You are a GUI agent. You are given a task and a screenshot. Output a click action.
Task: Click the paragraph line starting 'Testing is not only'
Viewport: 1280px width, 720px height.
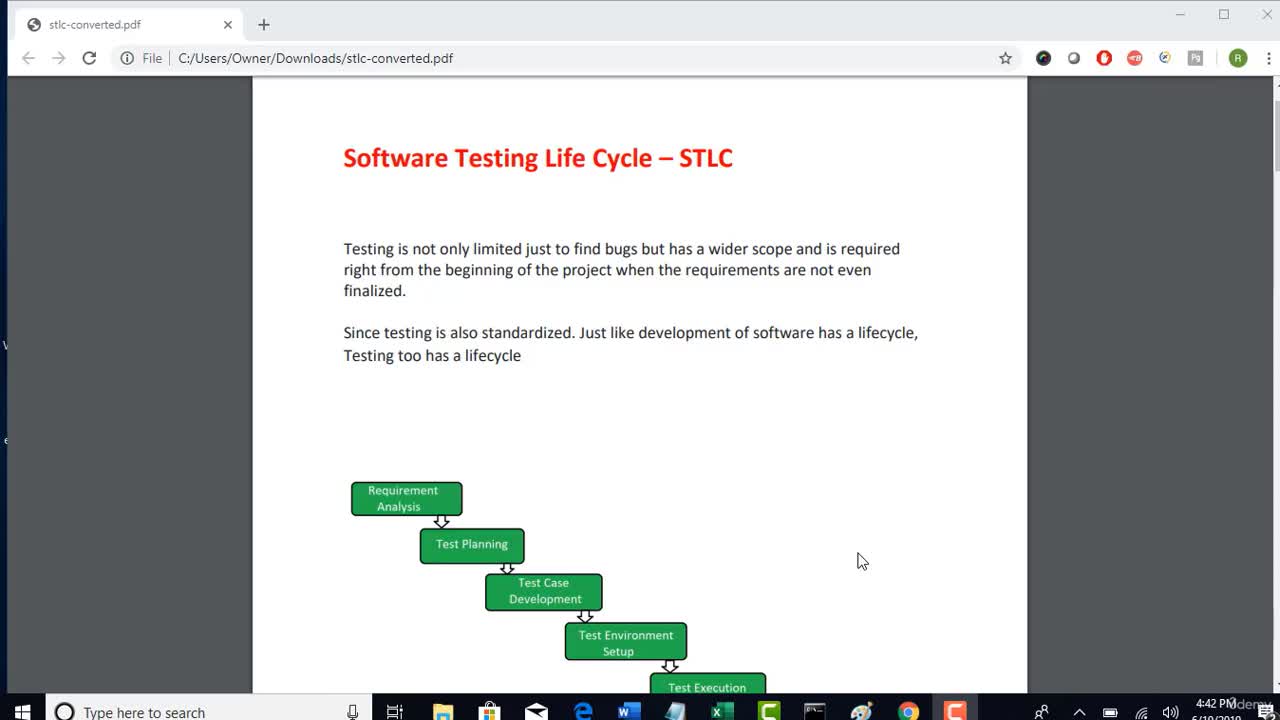tap(621, 249)
